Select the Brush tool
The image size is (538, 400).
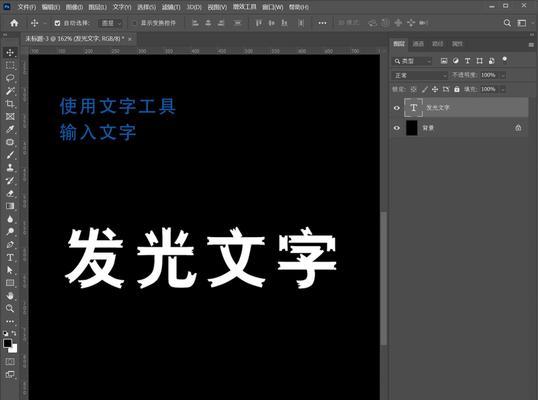[x=10, y=155]
